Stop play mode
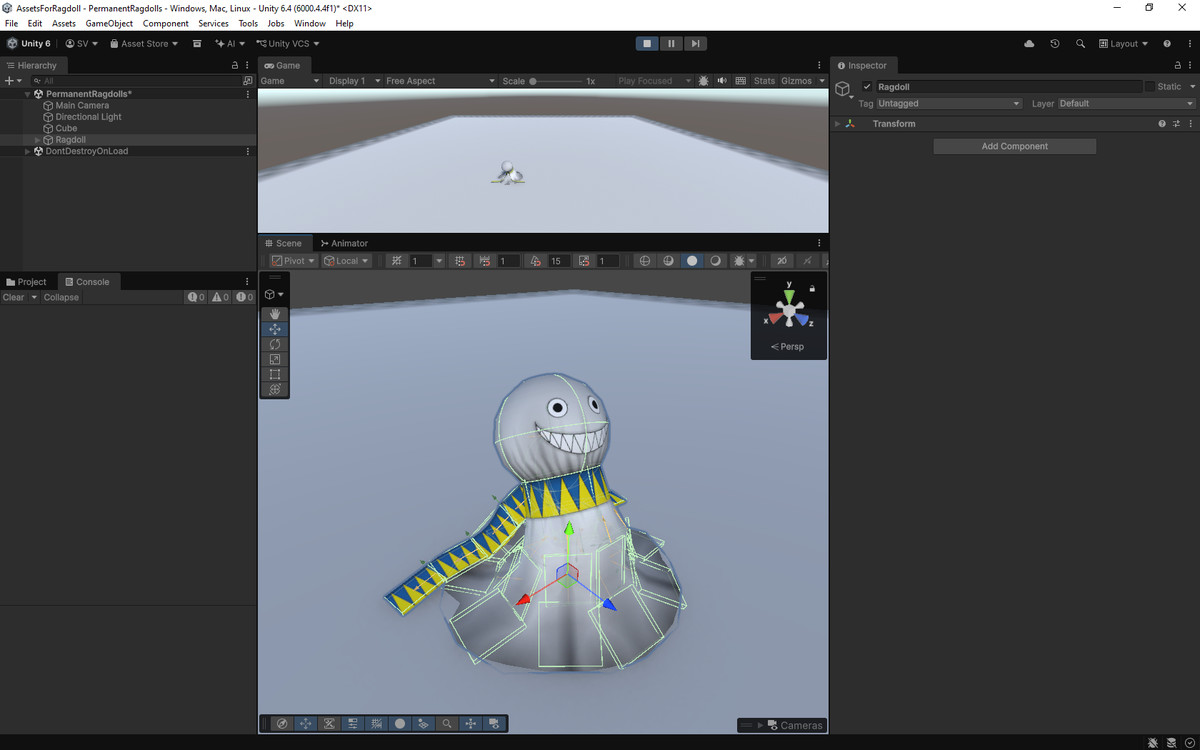The height and width of the screenshot is (750, 1200). click(x=647, y=44)
